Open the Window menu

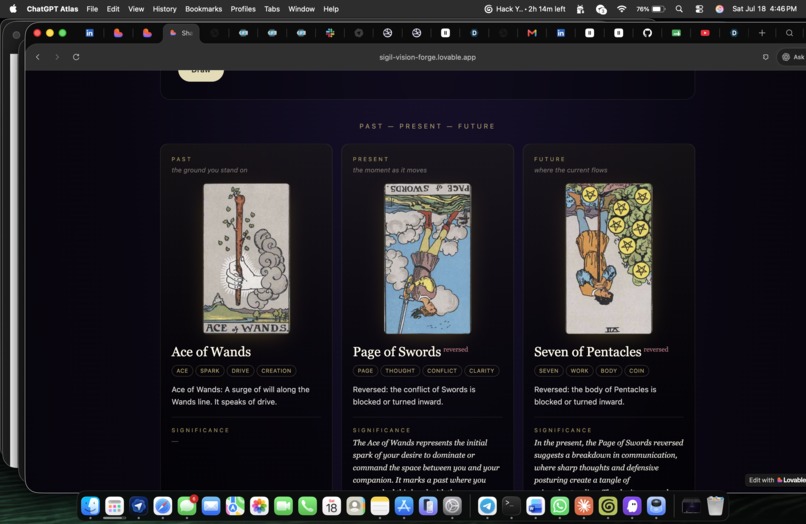tap(301, 9)
